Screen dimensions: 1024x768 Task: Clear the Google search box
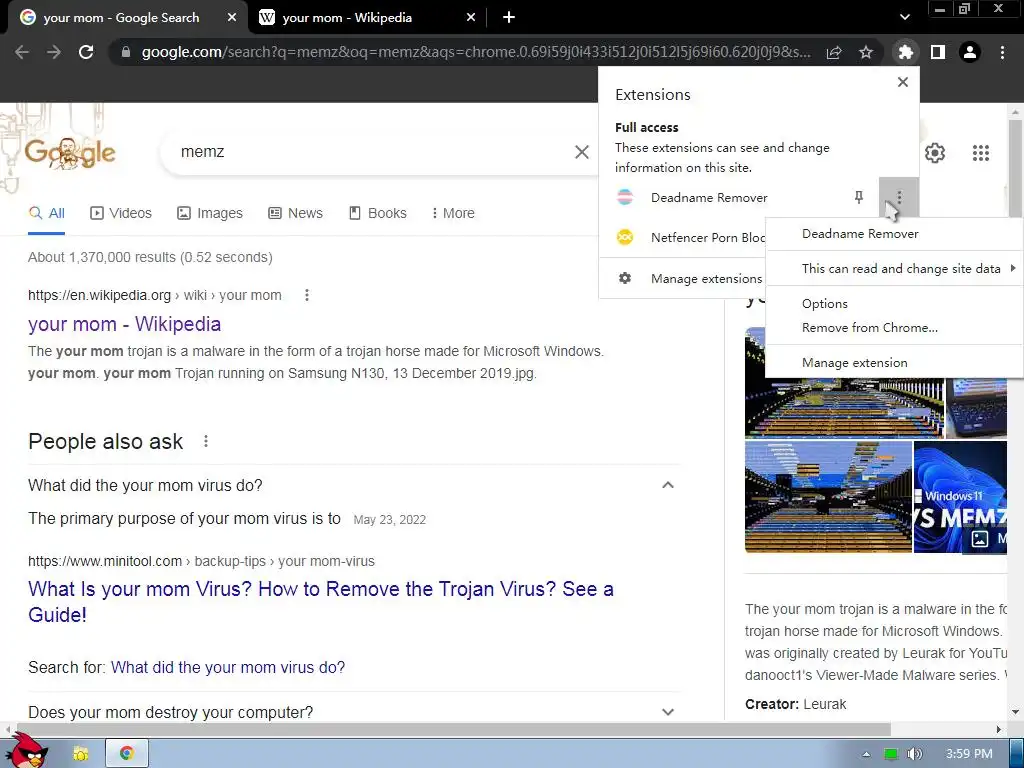[x=581, y=152]
